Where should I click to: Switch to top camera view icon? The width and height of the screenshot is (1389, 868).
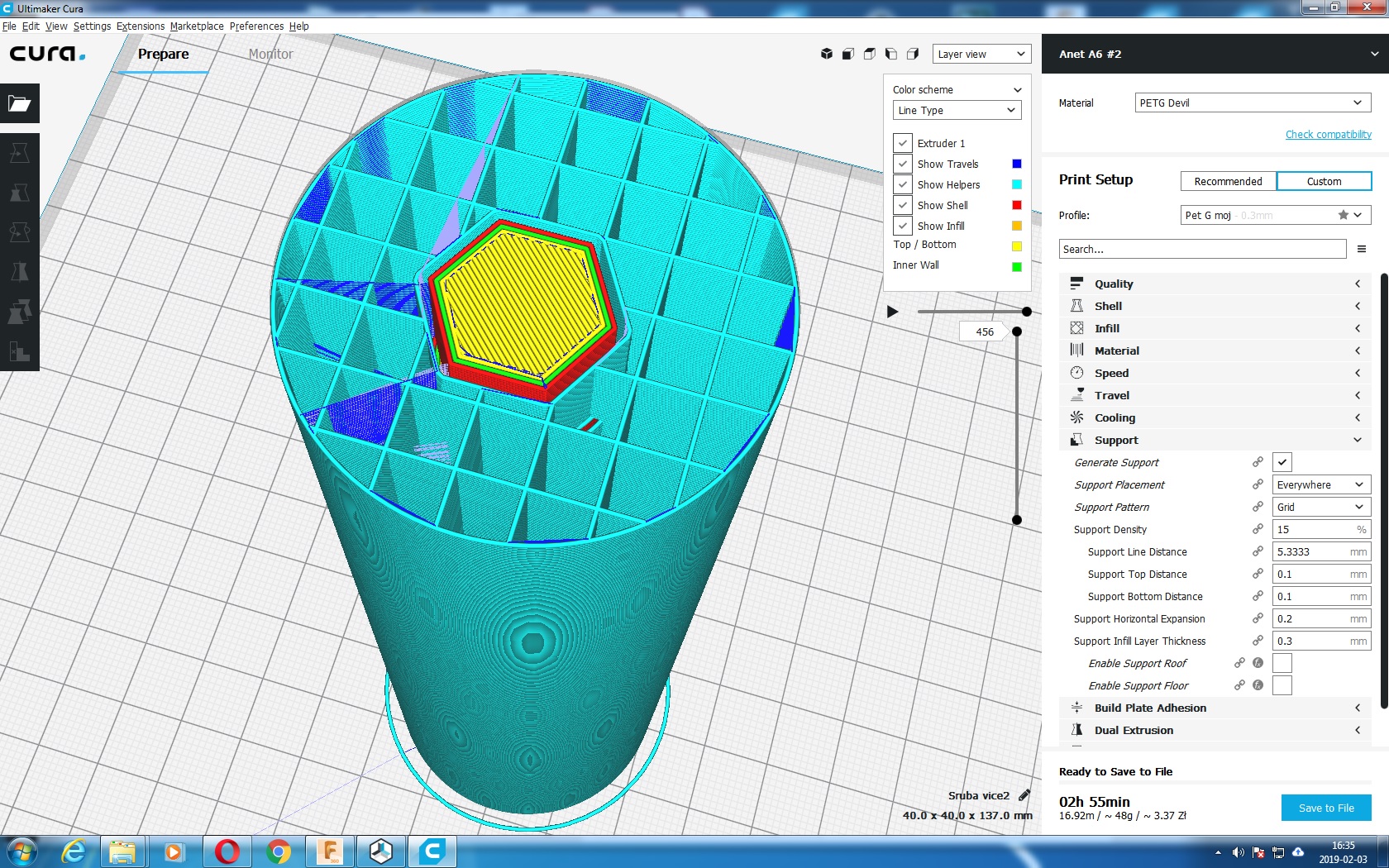(x=869, y=54)
